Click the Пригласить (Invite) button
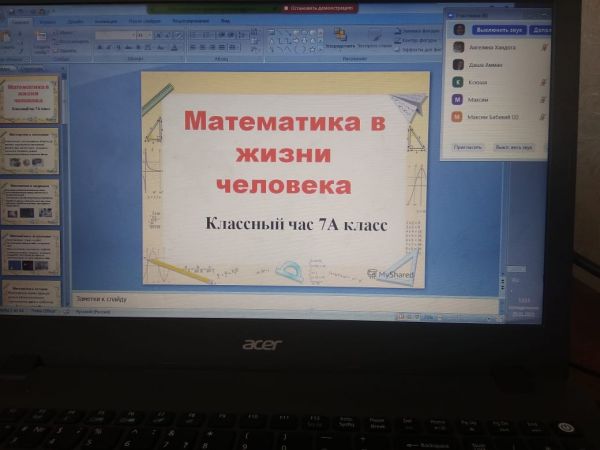The image size is (600, 450). point(468,147)
